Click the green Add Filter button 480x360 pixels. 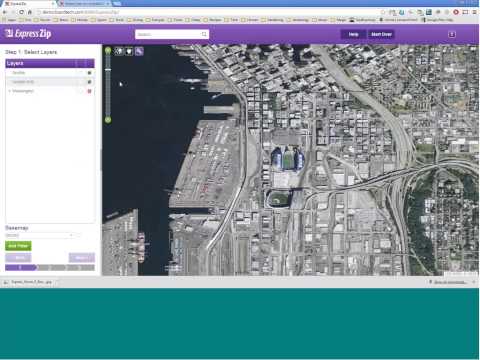(x=18, y=246)
